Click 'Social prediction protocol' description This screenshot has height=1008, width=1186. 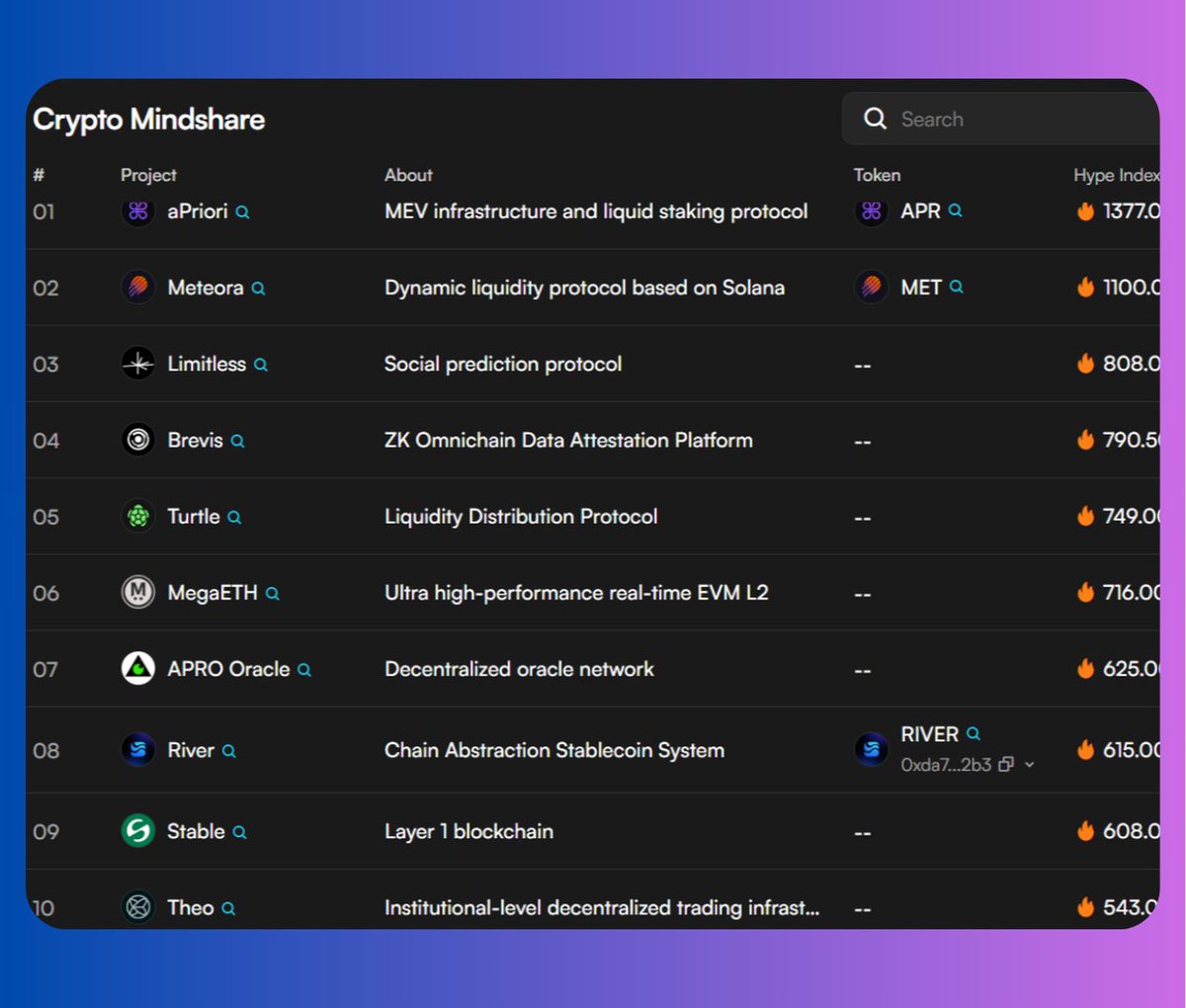(503, 364)
